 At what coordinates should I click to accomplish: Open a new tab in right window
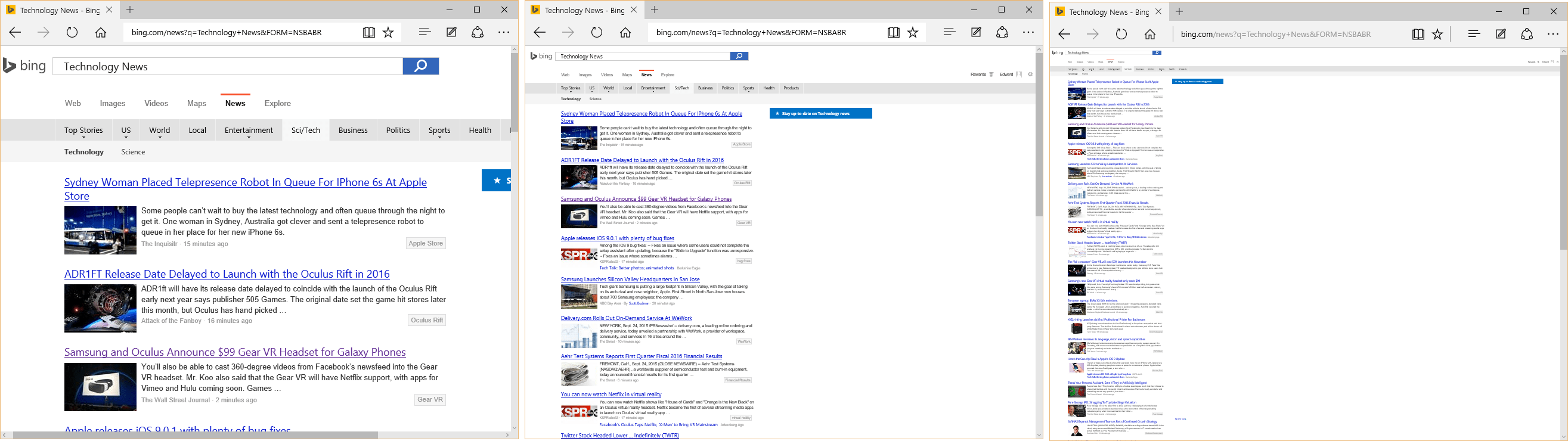pyautogui.click(x=1180, y=11)
